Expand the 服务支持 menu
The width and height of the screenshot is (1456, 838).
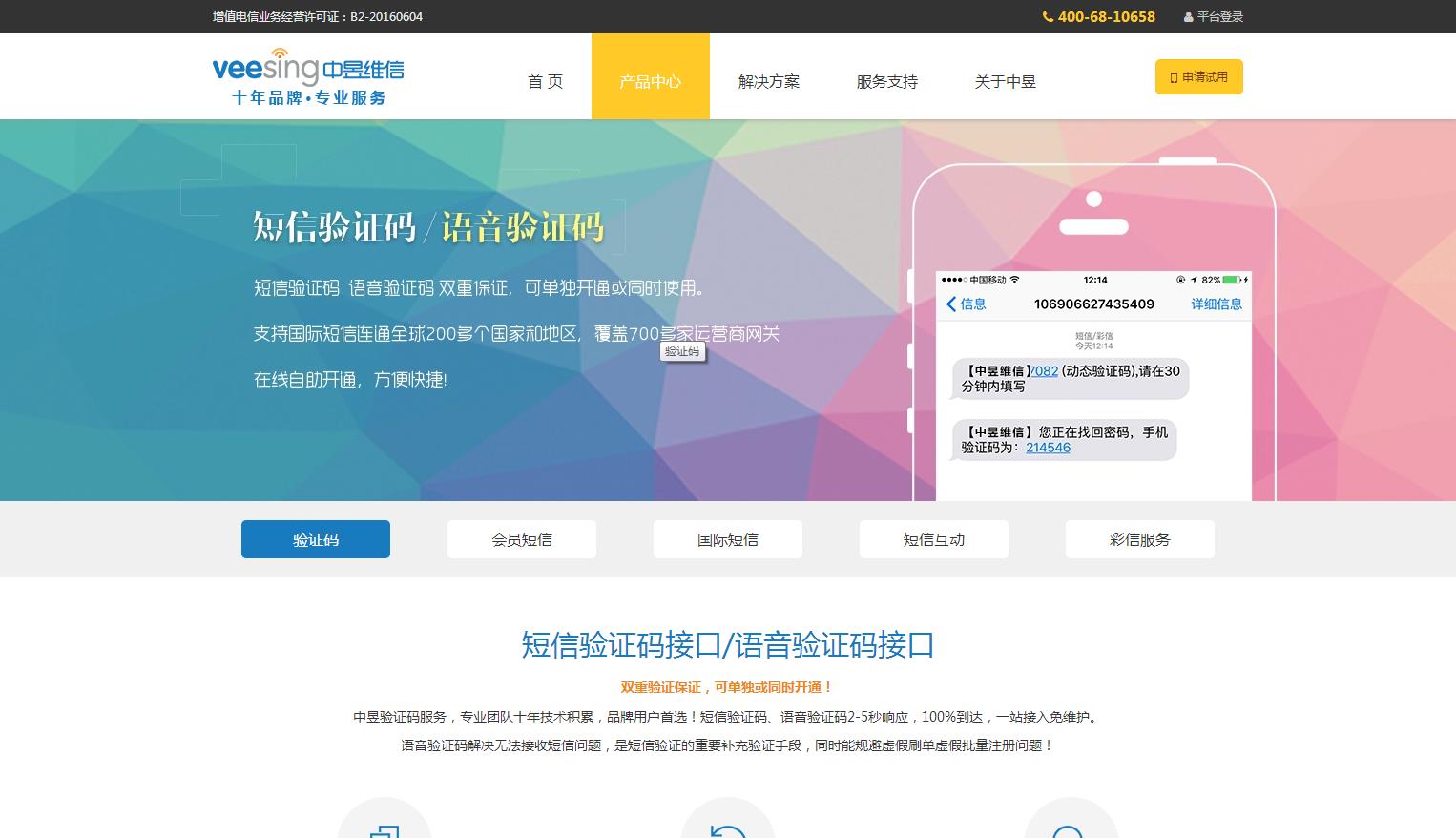(x=886, y=82)
